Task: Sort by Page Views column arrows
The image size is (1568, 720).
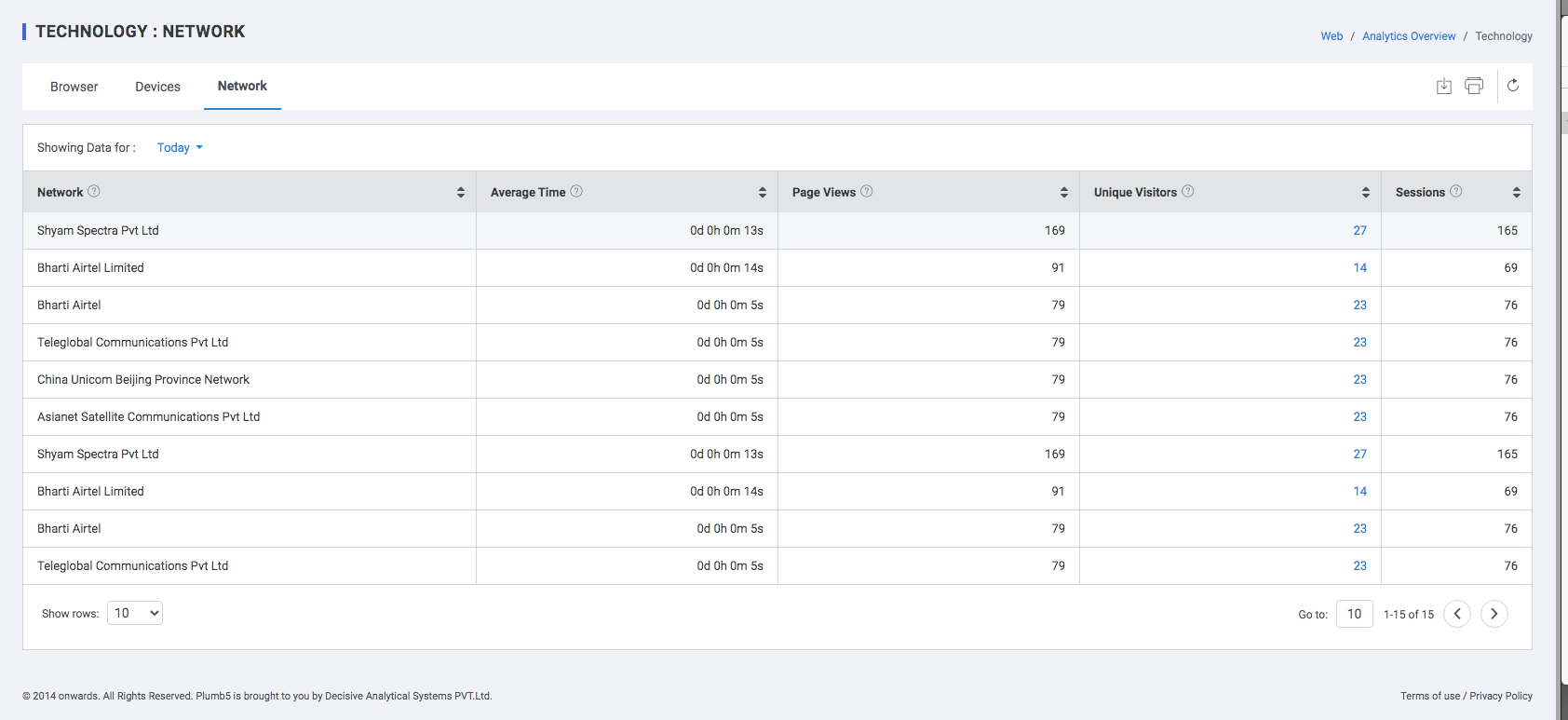Action: coord(1064,192)
